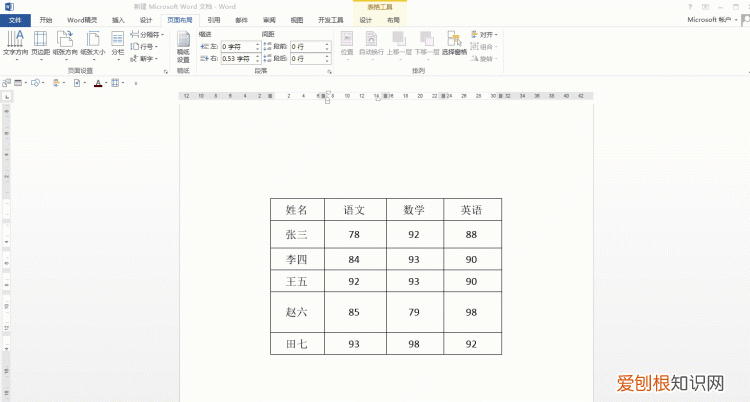Viewport: 750px width, 402px height.
Task: Switch to the 邮件 mailings tab
Action: (x=242, y=20)
